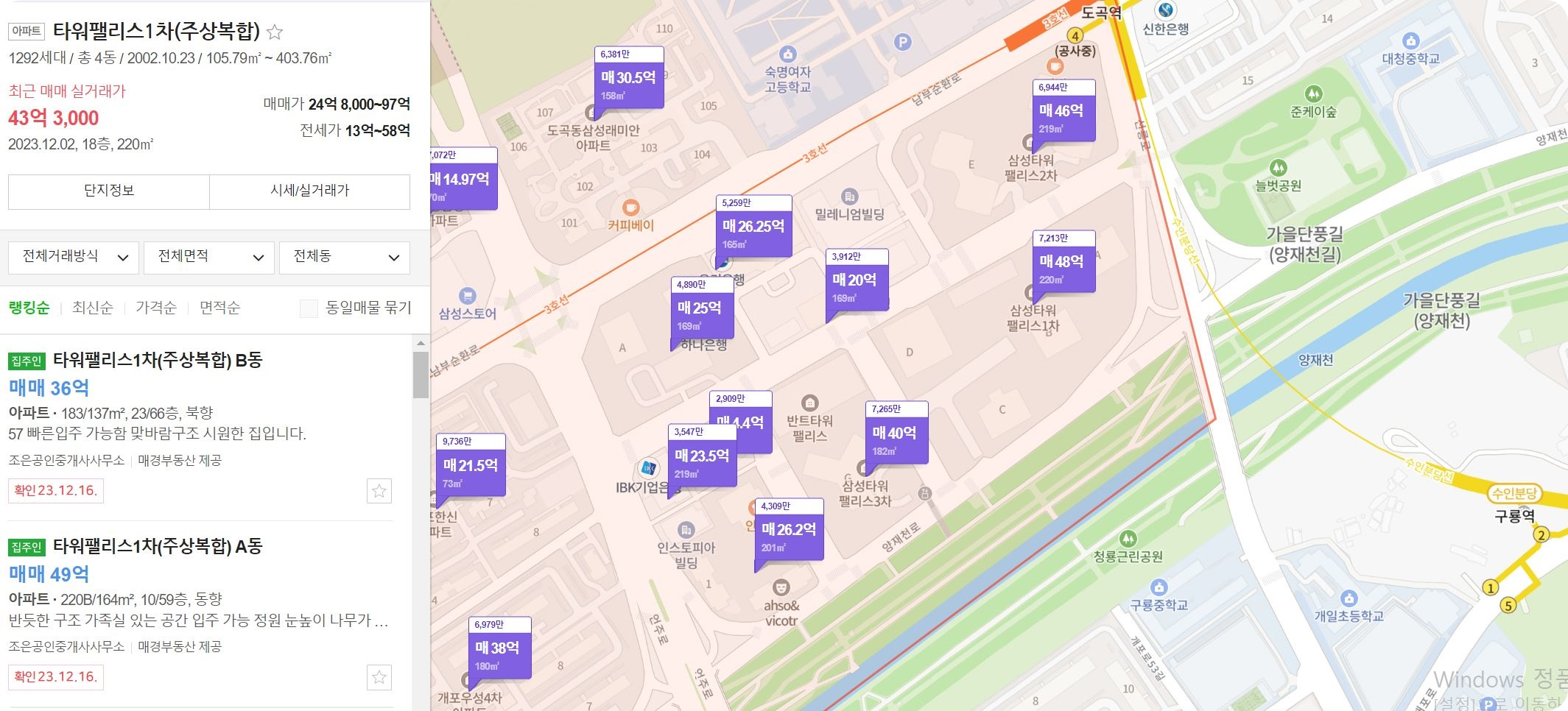
Task: Click 수인분당 line label near 구룡역
Action: pyautogui.click(x=1514, y=493)
